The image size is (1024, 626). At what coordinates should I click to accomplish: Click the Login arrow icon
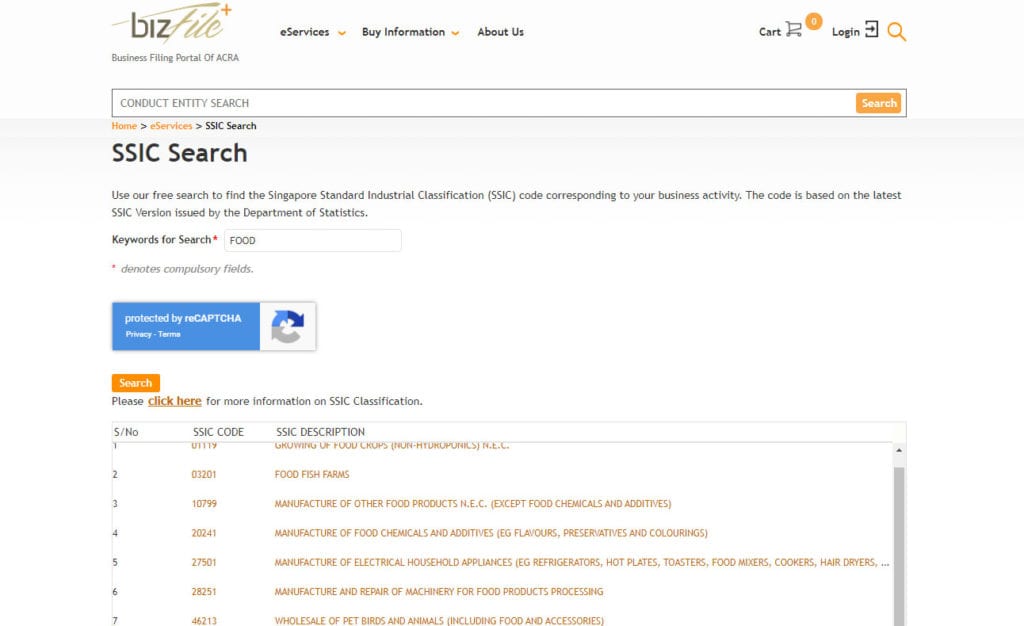(871, 30)
